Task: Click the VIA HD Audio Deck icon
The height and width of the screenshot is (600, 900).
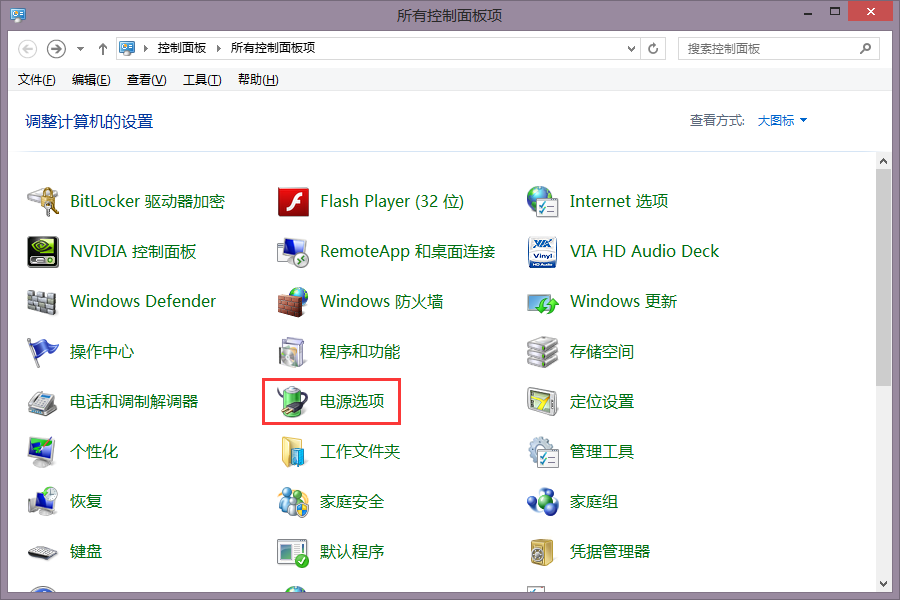Action: [543, 251]
